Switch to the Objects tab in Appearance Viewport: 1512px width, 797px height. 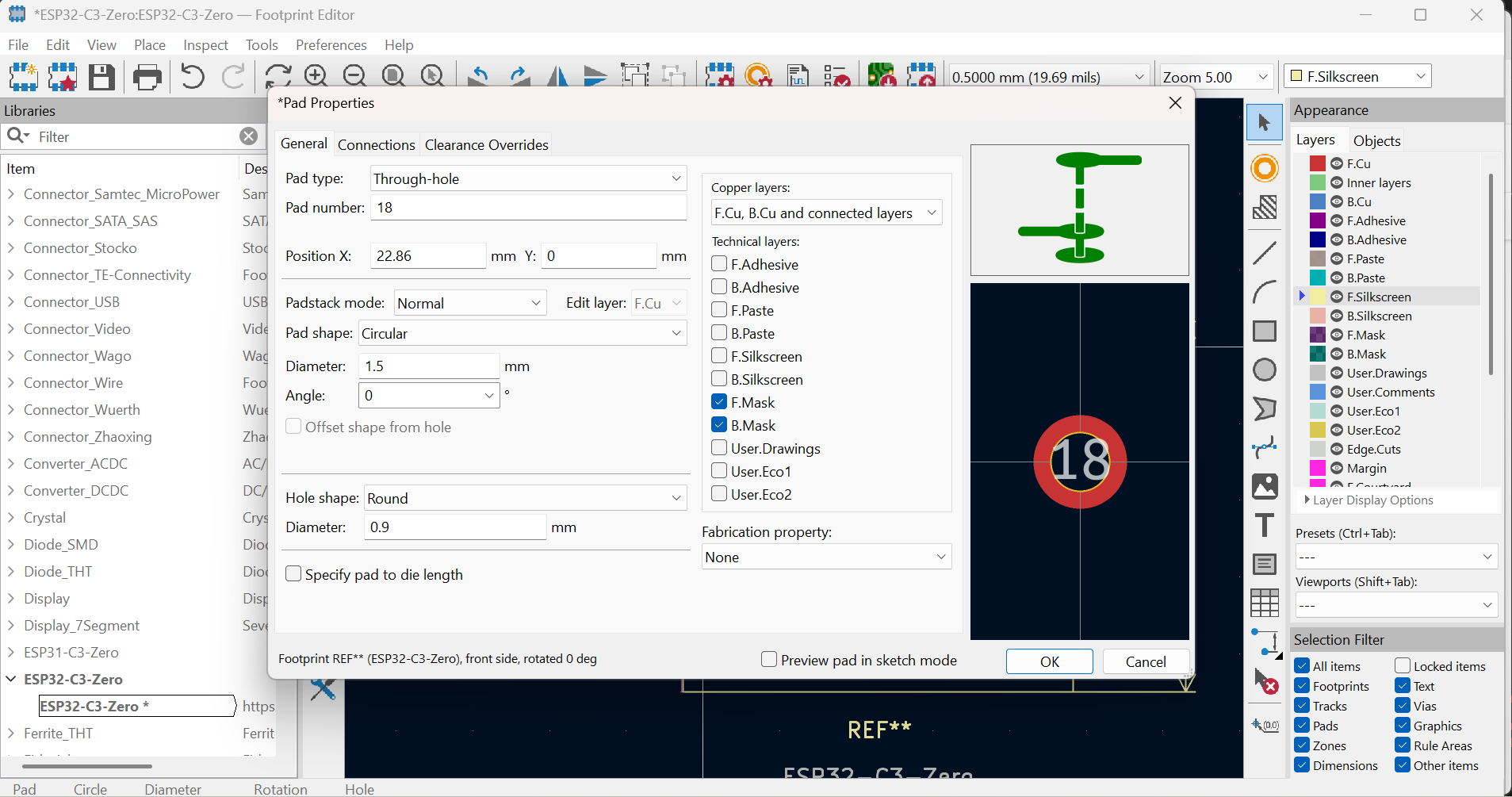[1377, 141]
